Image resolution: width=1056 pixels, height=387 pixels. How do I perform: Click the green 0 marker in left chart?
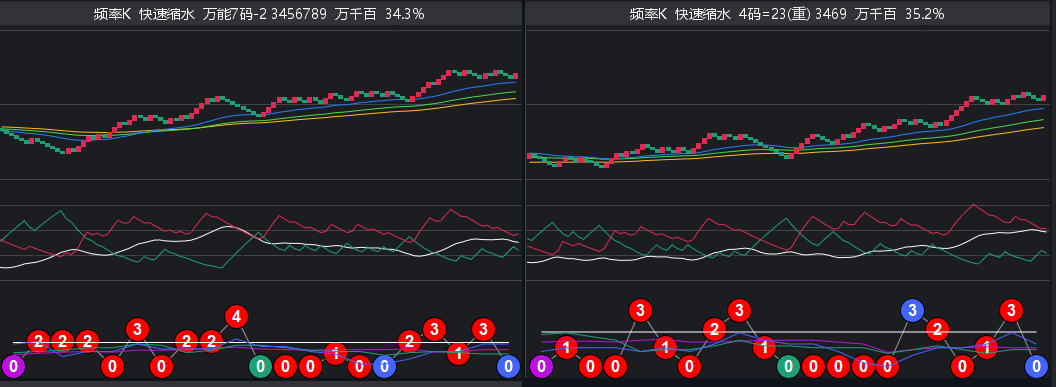261,367
